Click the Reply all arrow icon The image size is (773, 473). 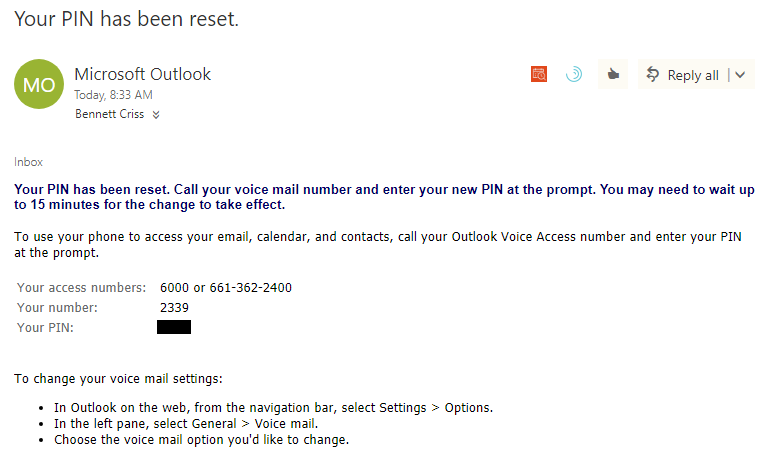click(653, 74)
